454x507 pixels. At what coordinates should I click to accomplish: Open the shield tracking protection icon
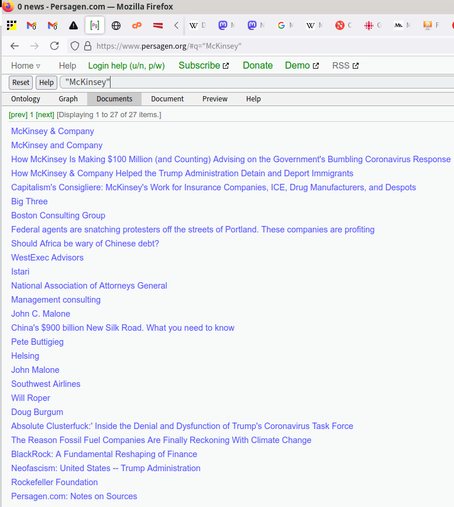click(75, 46)
